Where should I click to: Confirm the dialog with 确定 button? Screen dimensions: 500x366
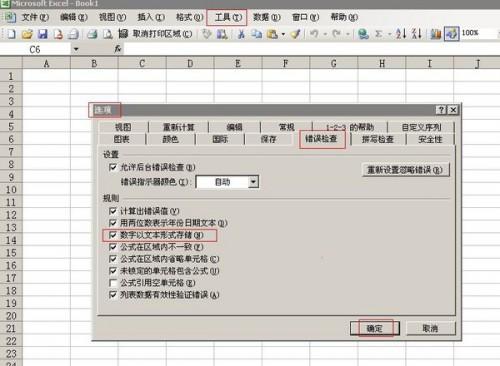[375, 328]
